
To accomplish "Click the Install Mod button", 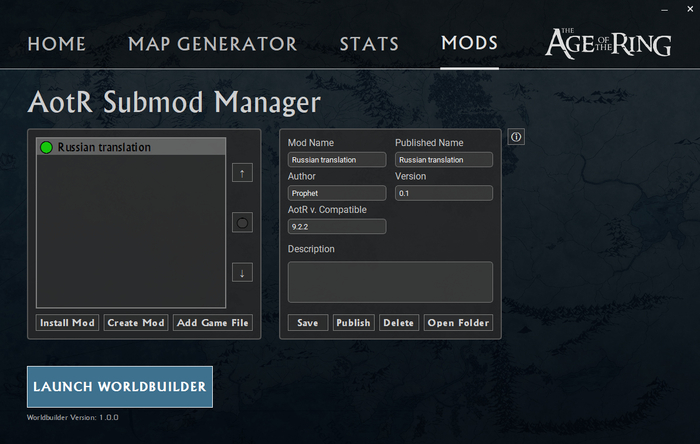I will pyautogui.click(x=67, y=323).
